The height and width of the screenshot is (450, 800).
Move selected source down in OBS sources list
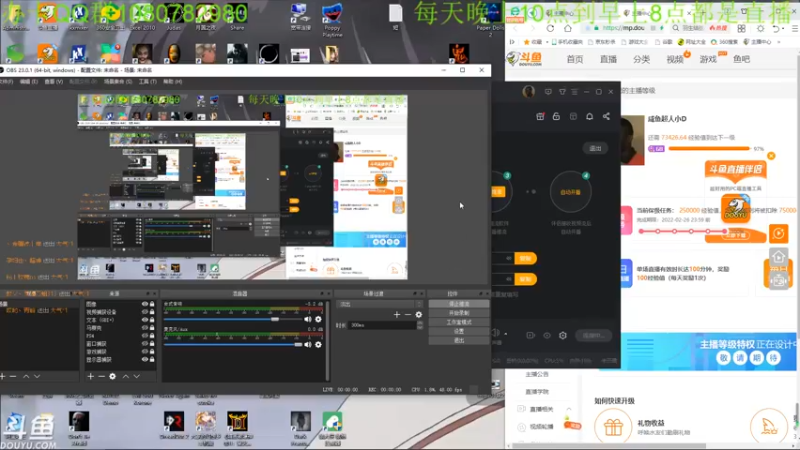[137, 376]
